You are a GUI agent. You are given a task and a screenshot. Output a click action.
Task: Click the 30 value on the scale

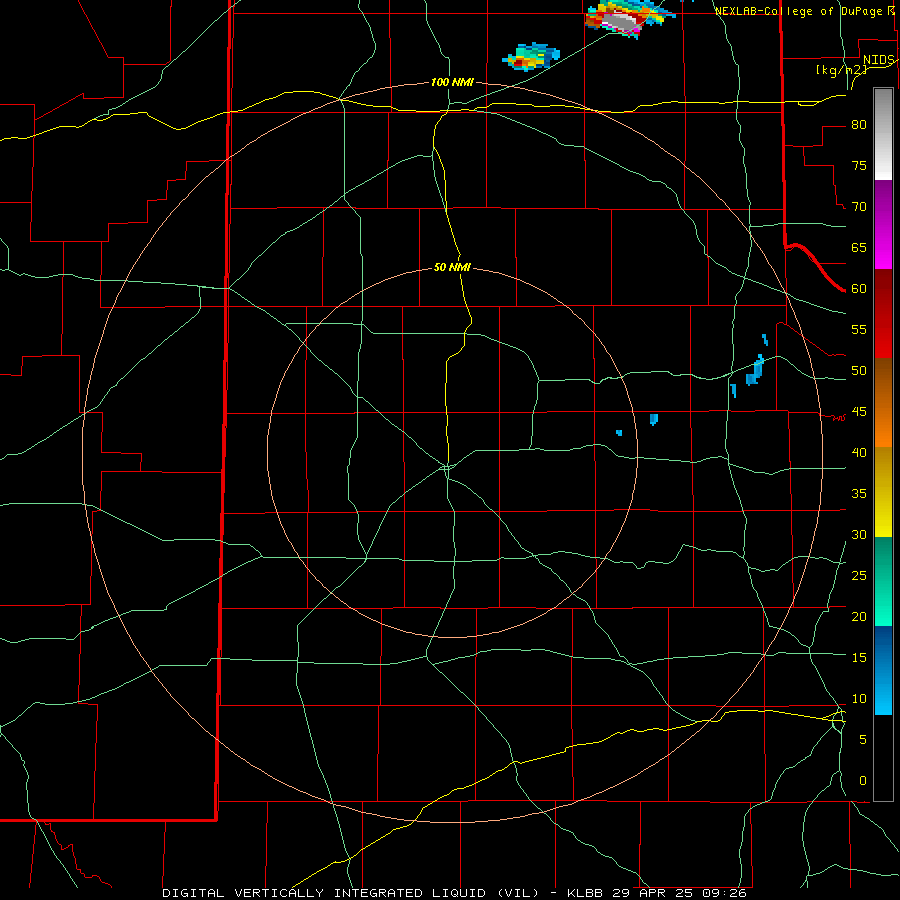point(859,534)
